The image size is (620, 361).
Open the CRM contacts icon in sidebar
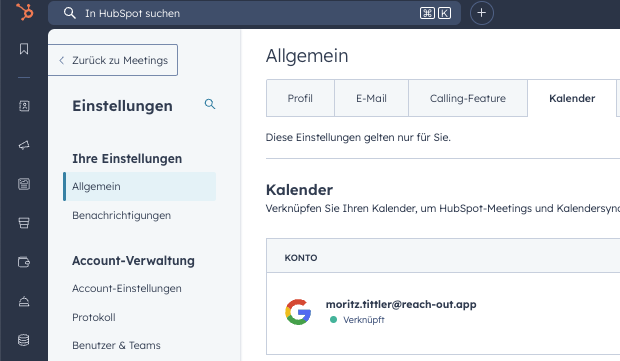(x=24, y=106)
